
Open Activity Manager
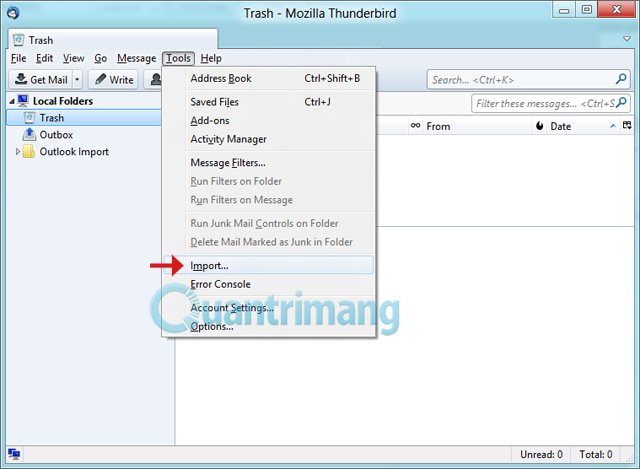(269, 139)
